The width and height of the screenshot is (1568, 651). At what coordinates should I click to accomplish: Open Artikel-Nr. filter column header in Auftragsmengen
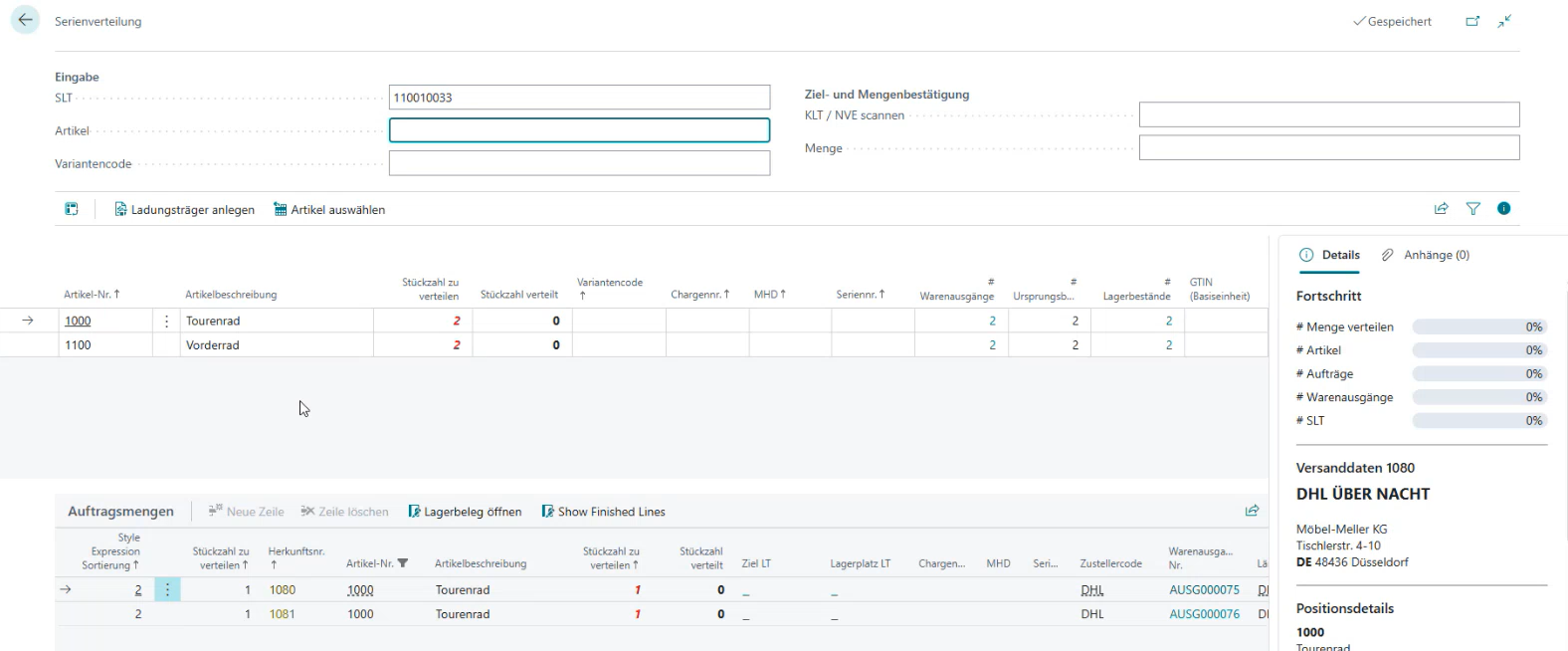pos(376,563)
